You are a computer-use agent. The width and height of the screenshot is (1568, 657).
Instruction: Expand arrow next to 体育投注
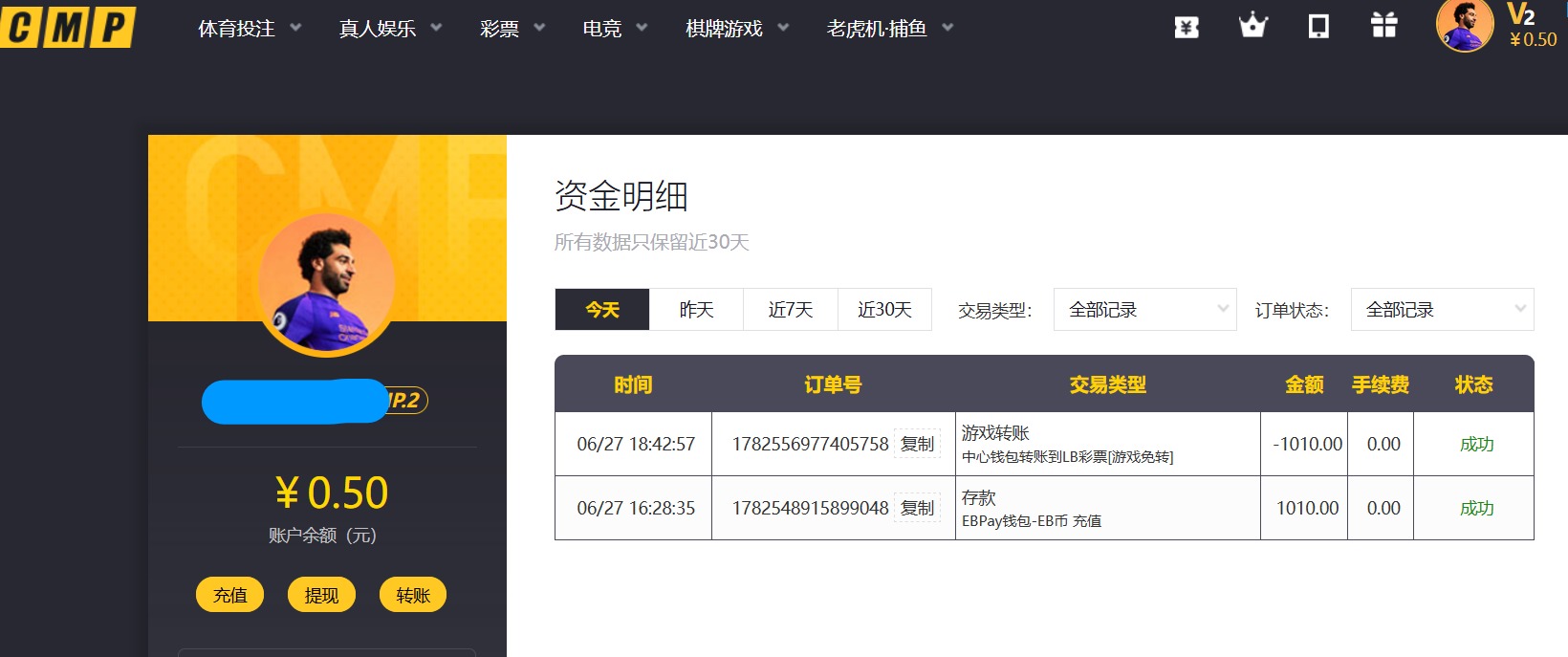click(x=295, y=28)
